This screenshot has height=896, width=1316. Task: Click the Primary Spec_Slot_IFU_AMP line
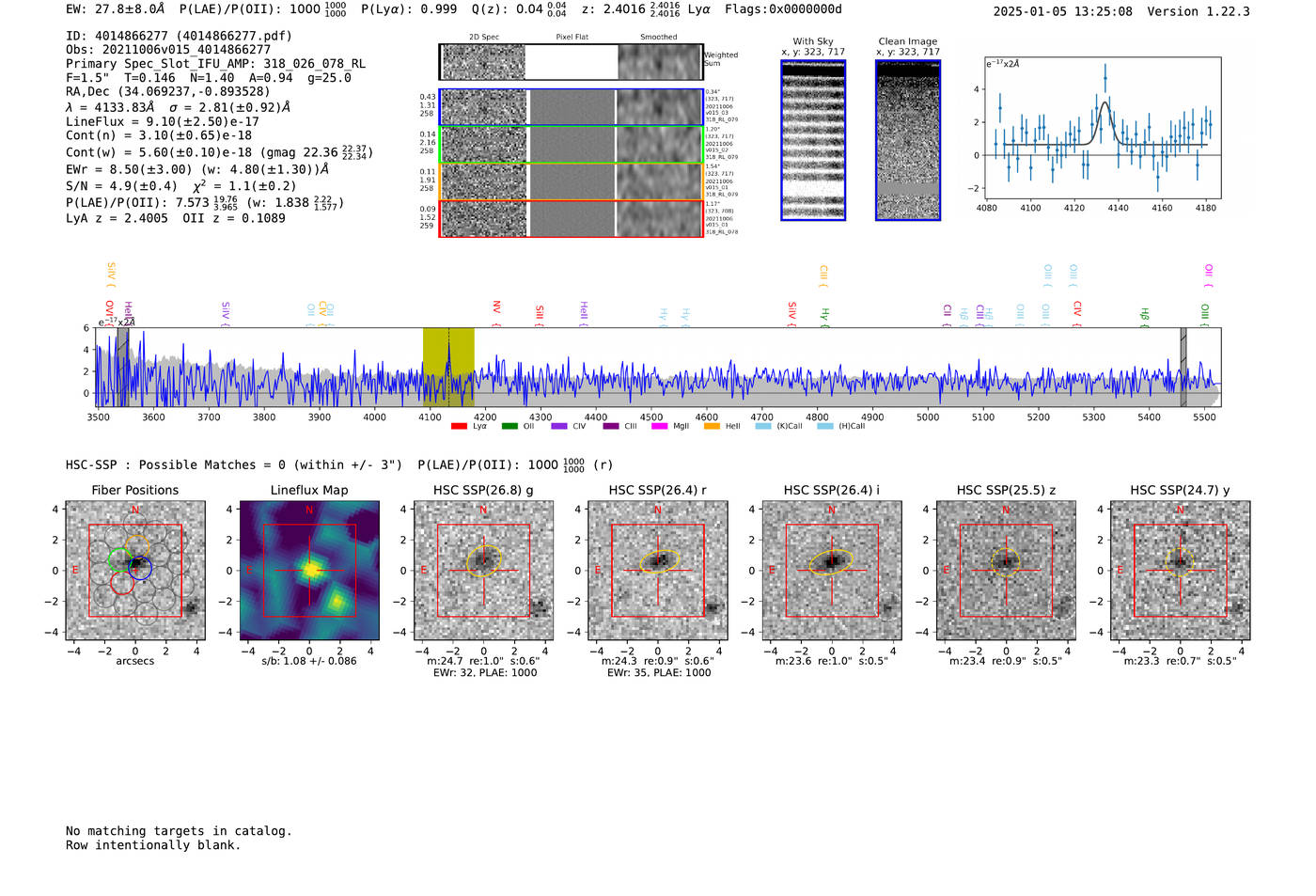tap(216, 64)
